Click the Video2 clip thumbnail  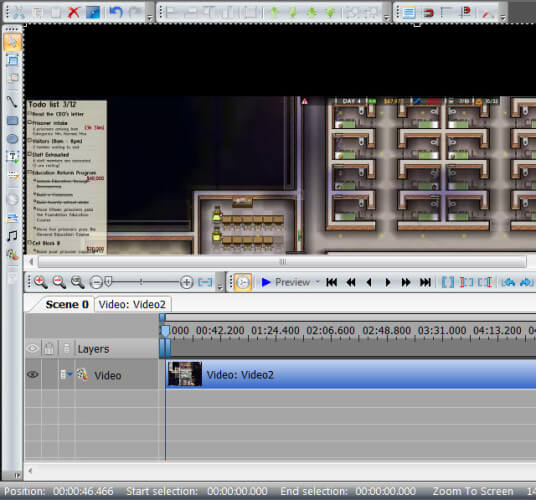pos(185,374)
